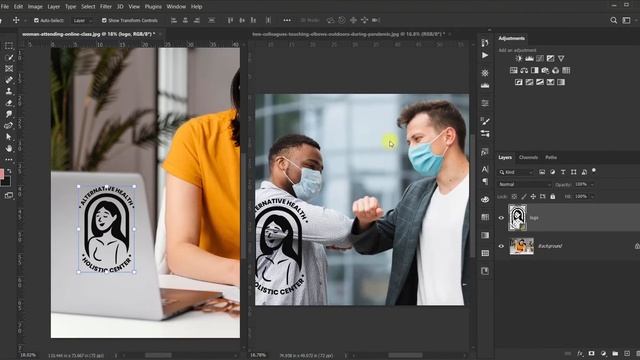This screenshot has height=360, width=640.
Task: Open the Plugins menu
Action: point(153,7)
